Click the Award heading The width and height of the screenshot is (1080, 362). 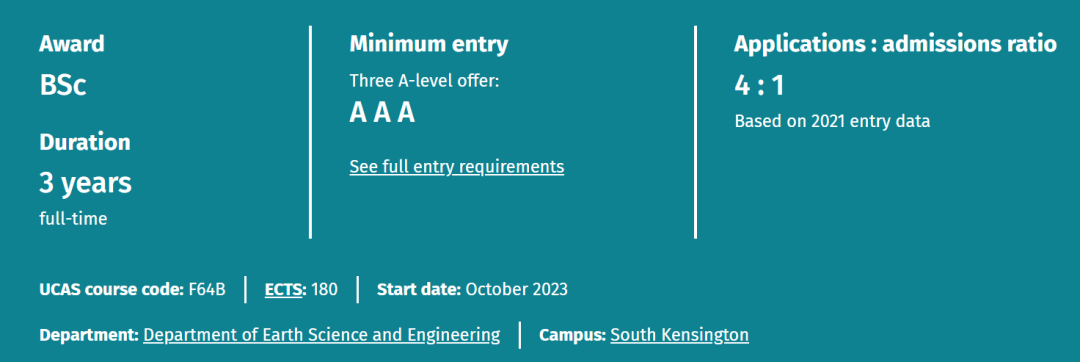[x=72, y=44]
